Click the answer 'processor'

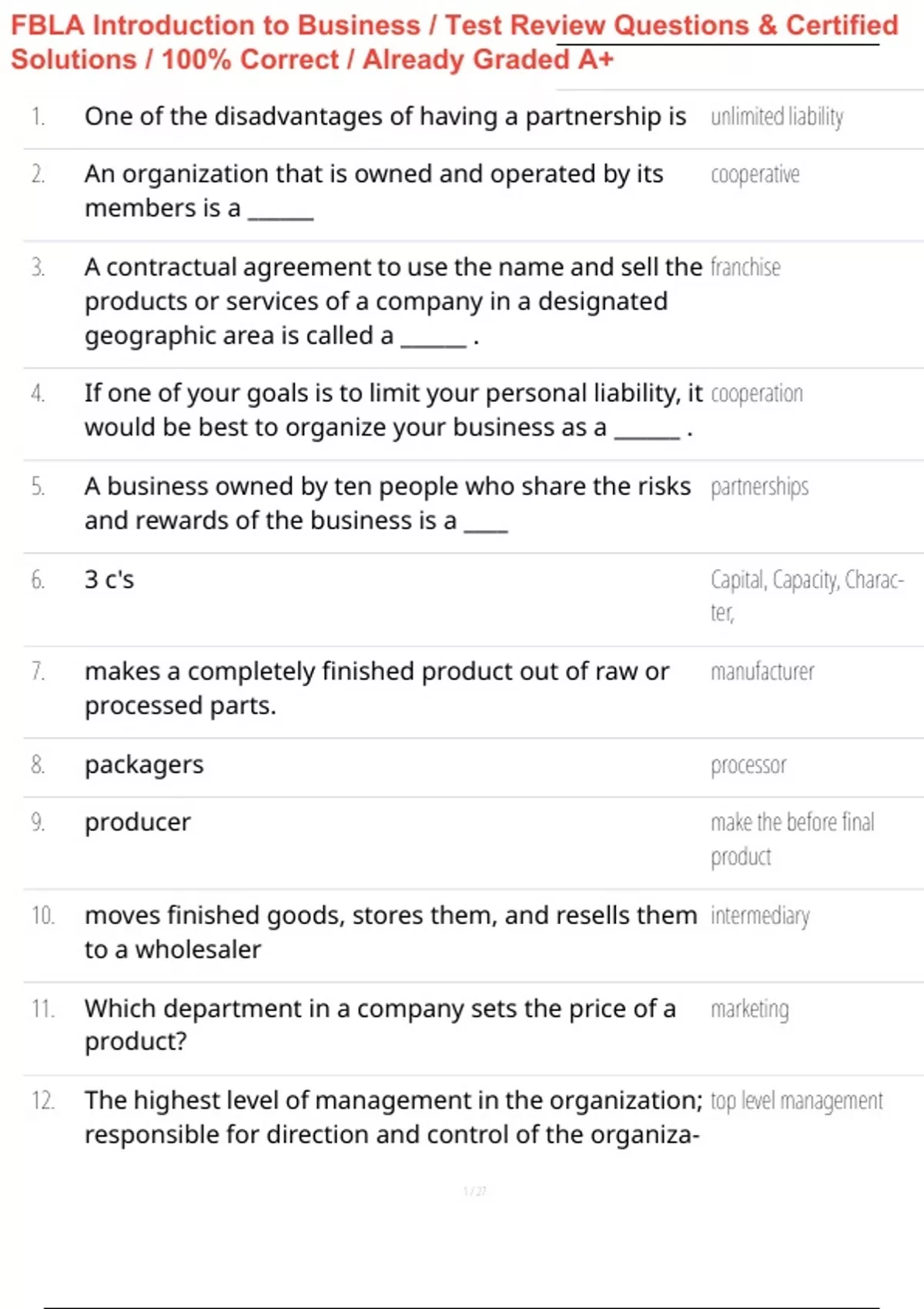pyautogui.click(x=748, y=765)
